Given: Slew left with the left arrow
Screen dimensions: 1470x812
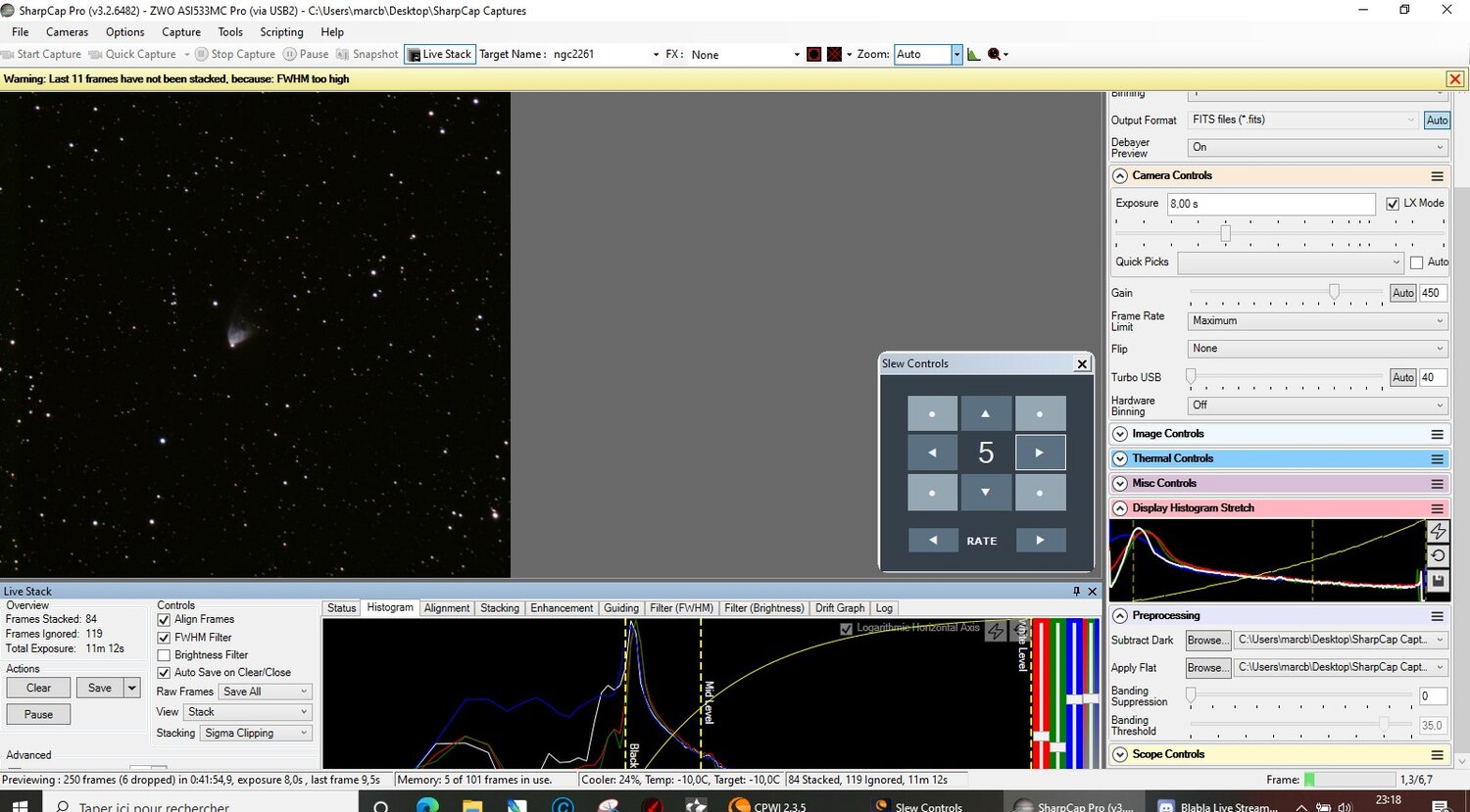Looking at the screenshot, I should [932, 453].
